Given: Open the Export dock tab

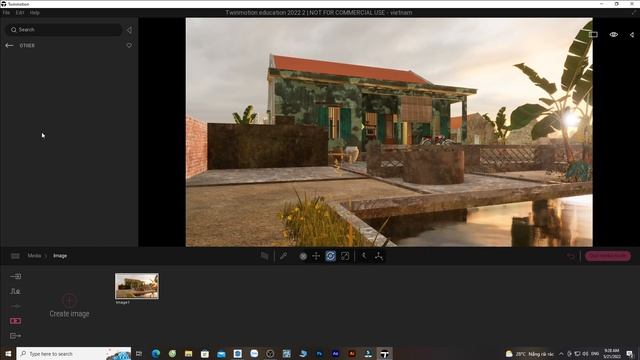Looking at the screenshot, I should coord(16,336).
